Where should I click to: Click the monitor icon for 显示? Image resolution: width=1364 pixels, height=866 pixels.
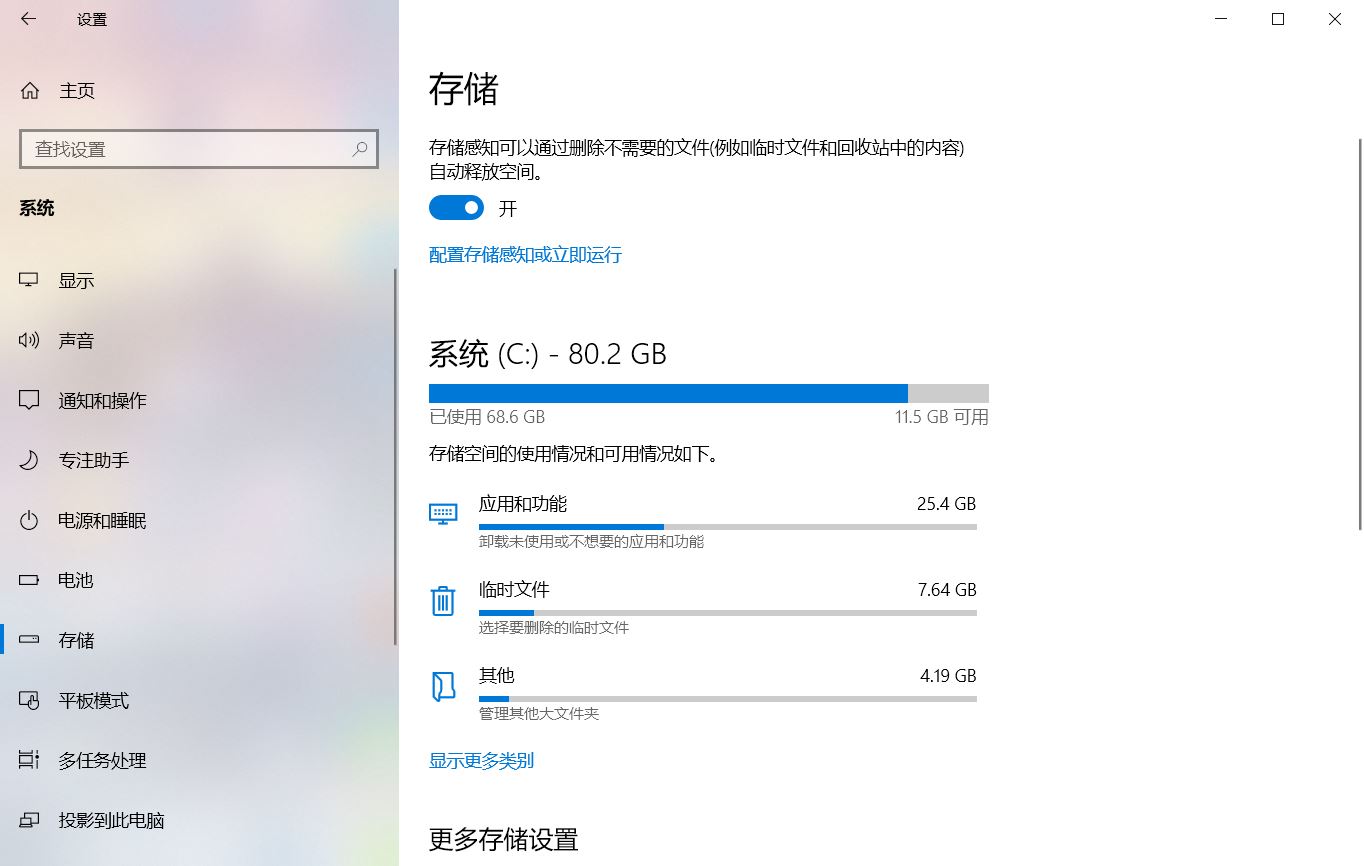29,281
